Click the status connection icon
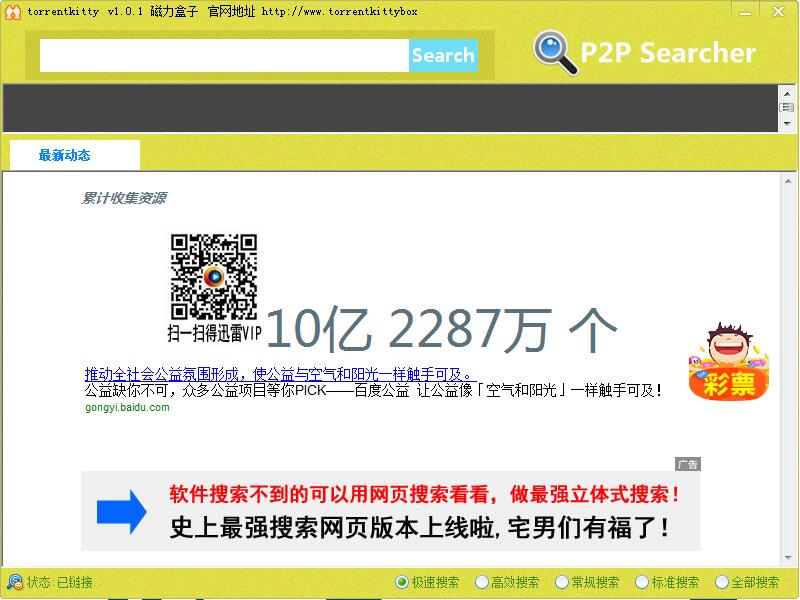 [x=15, y=582]
